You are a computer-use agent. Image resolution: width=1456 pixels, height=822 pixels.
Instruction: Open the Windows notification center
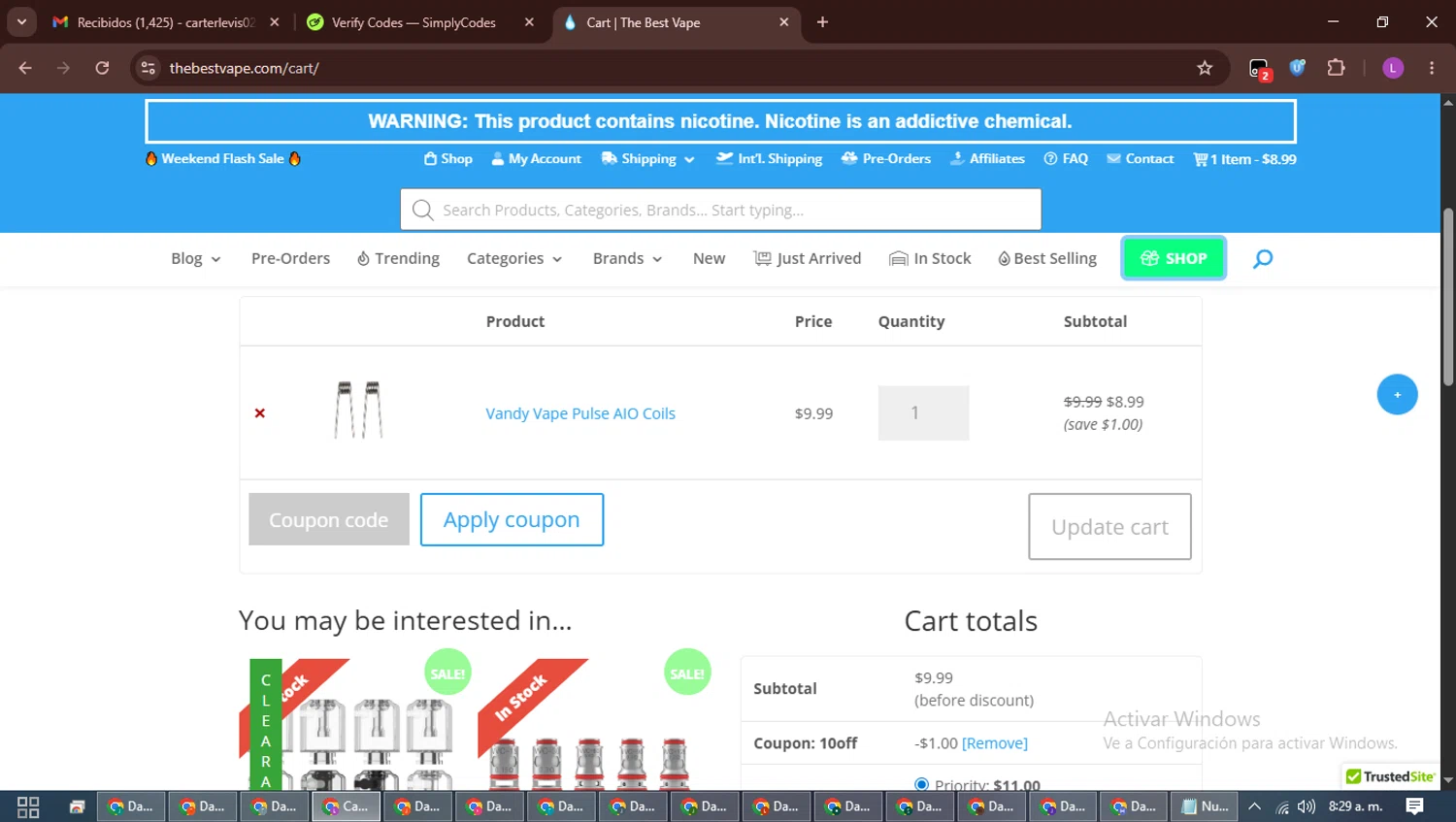pyautogui.click(x=1415, y=806)
